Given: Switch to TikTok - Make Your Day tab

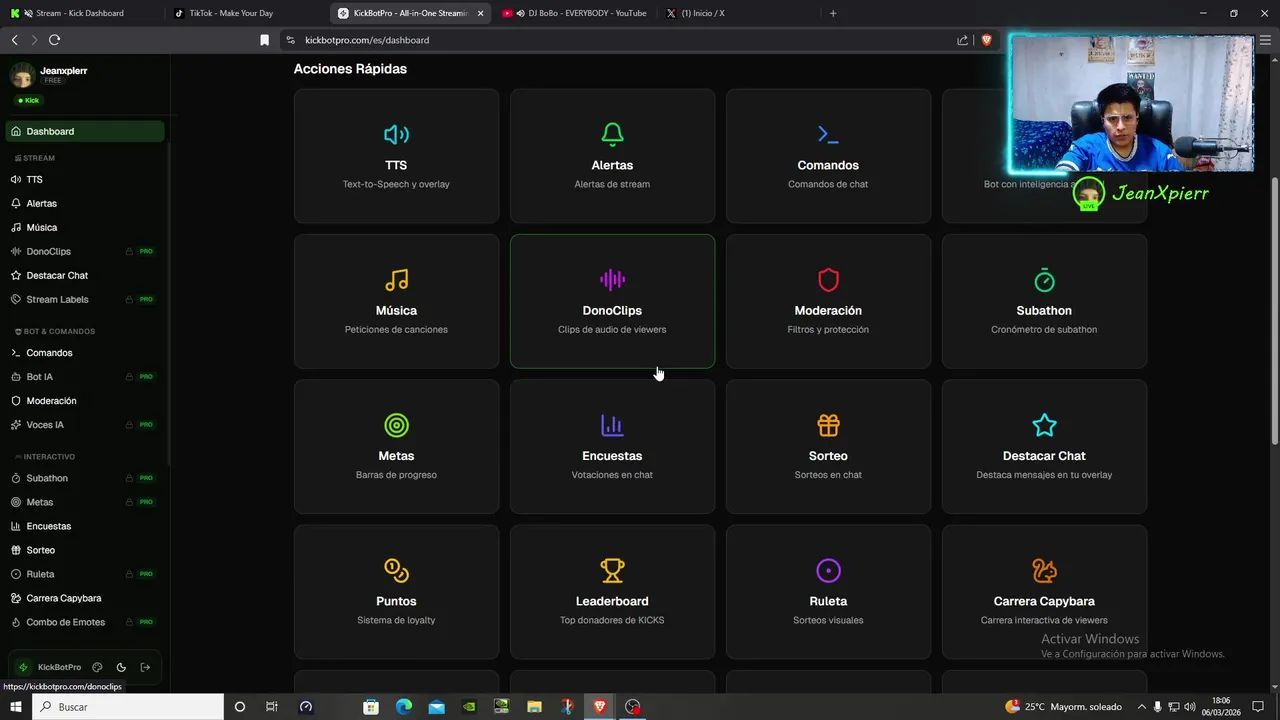Looking at the screenshot, I should (x=245, y=13).
